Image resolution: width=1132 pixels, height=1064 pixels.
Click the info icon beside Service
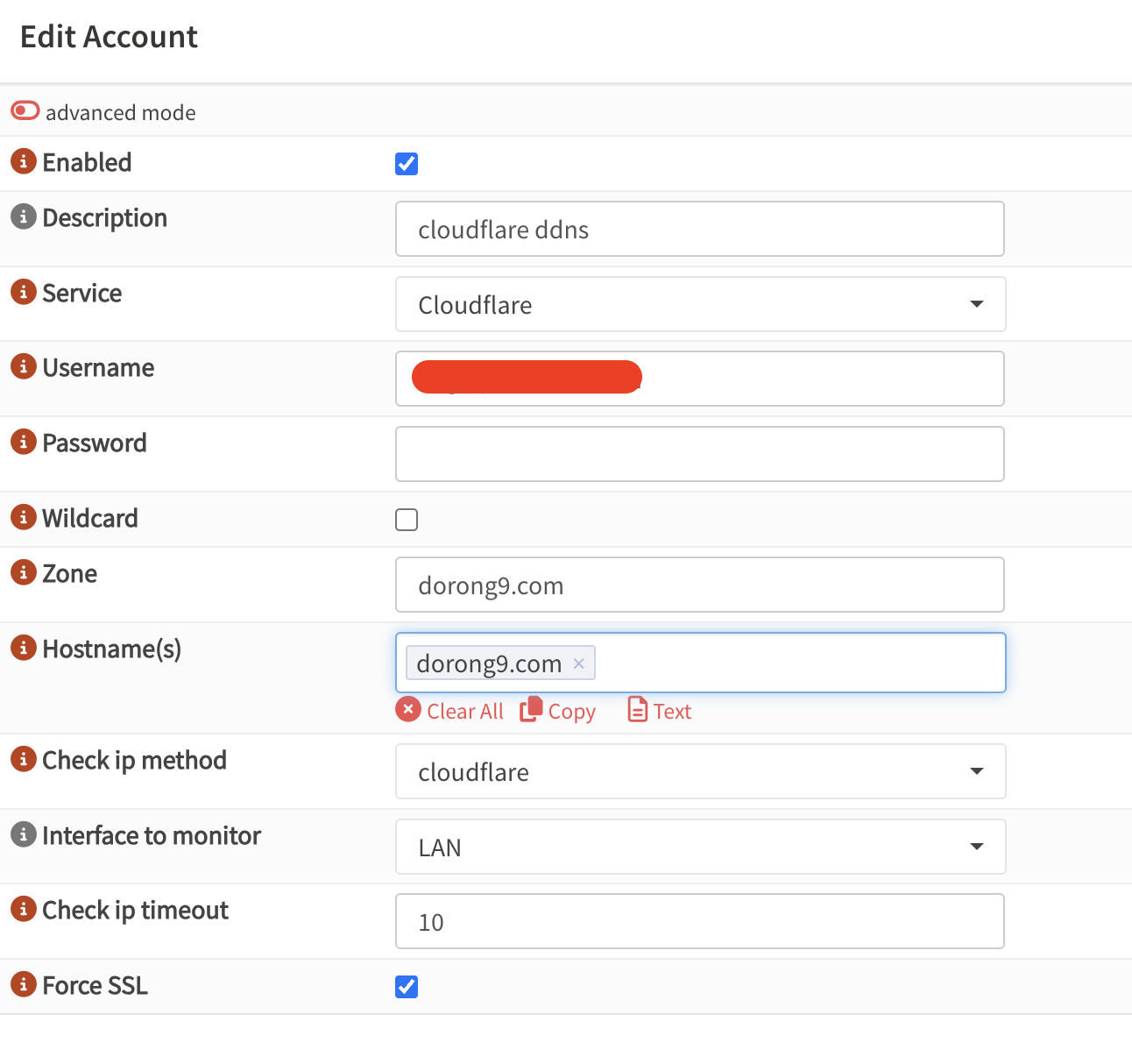(x=24, y=292)
